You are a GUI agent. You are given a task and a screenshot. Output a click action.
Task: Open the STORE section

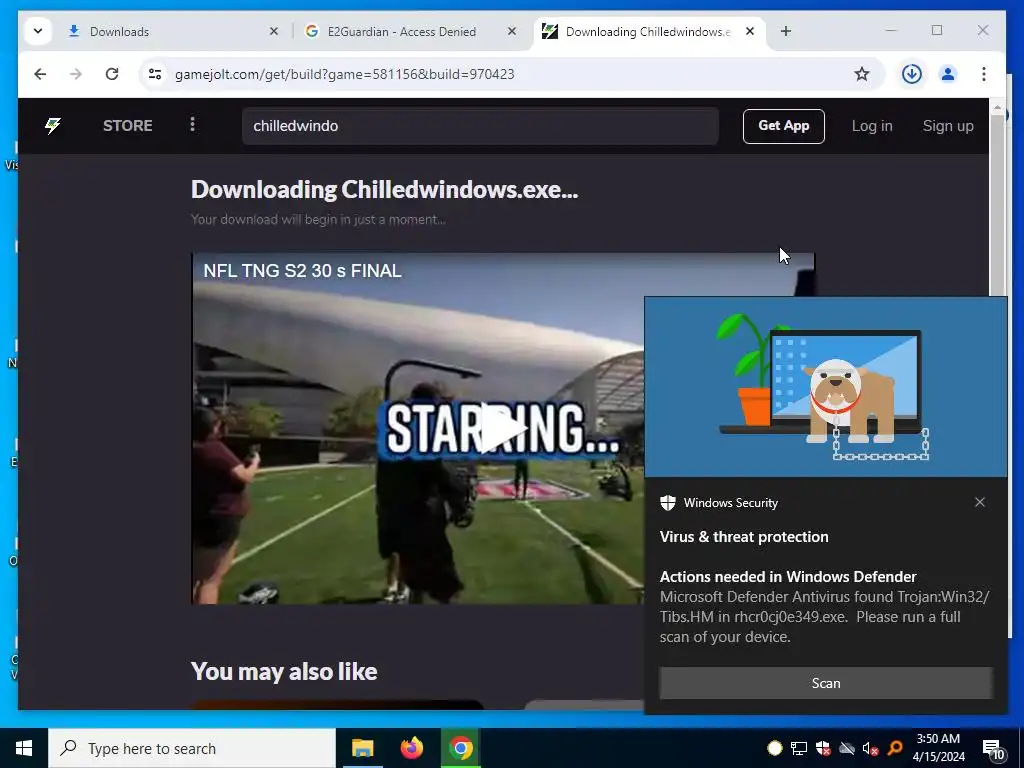(x=127, y=125)
